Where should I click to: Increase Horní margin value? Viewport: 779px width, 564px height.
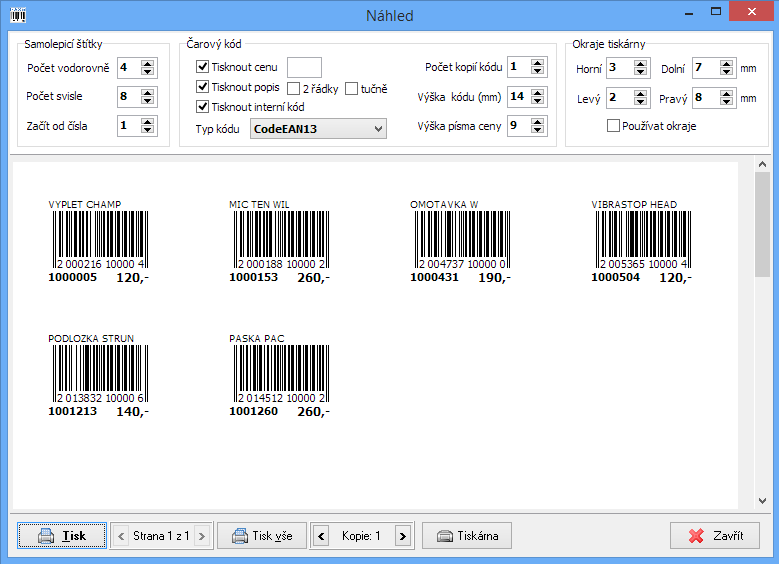click(x=640, y=64)
